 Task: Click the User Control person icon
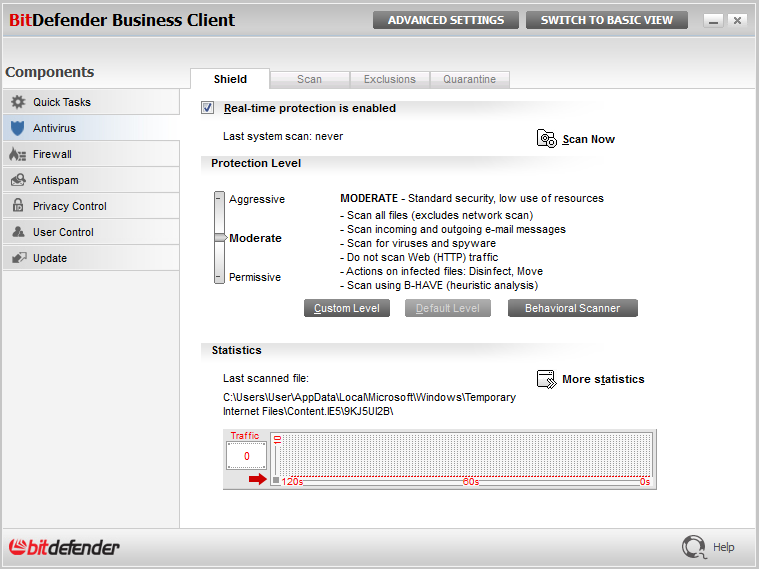[x=18, y=231]
